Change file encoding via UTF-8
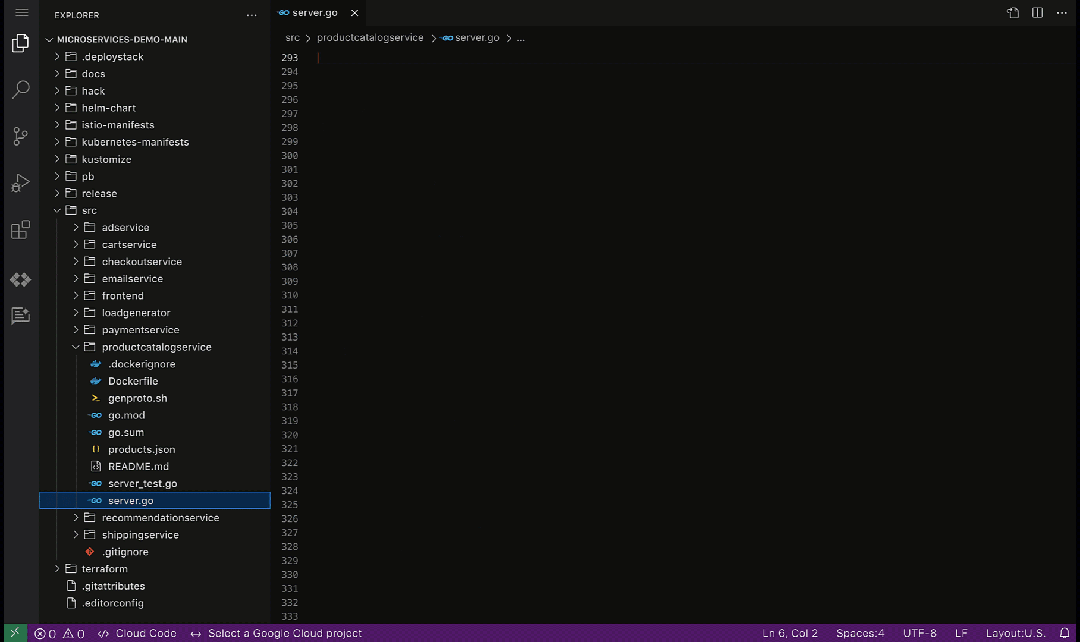The image size is (1080, 642). click(x=920, y=634)
